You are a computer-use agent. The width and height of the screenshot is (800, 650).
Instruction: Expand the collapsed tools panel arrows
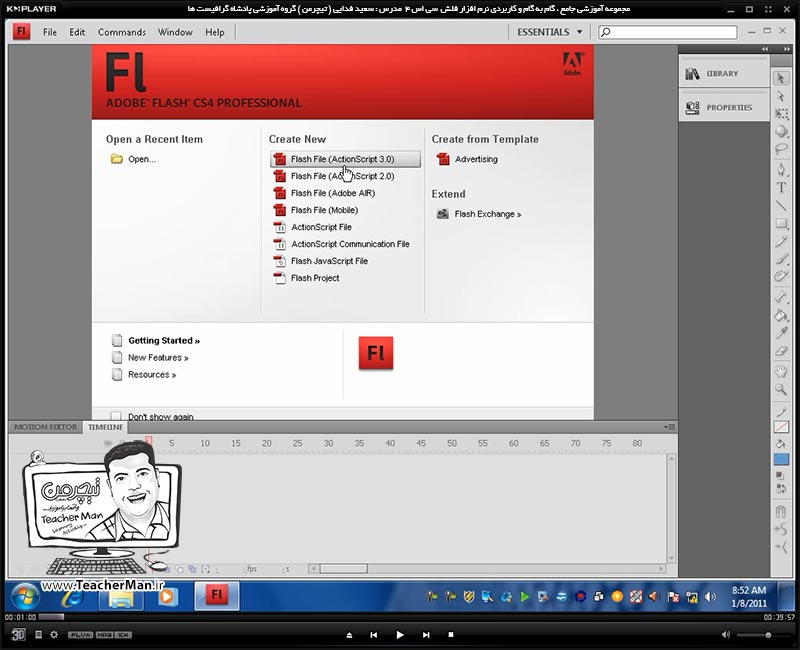786,49
